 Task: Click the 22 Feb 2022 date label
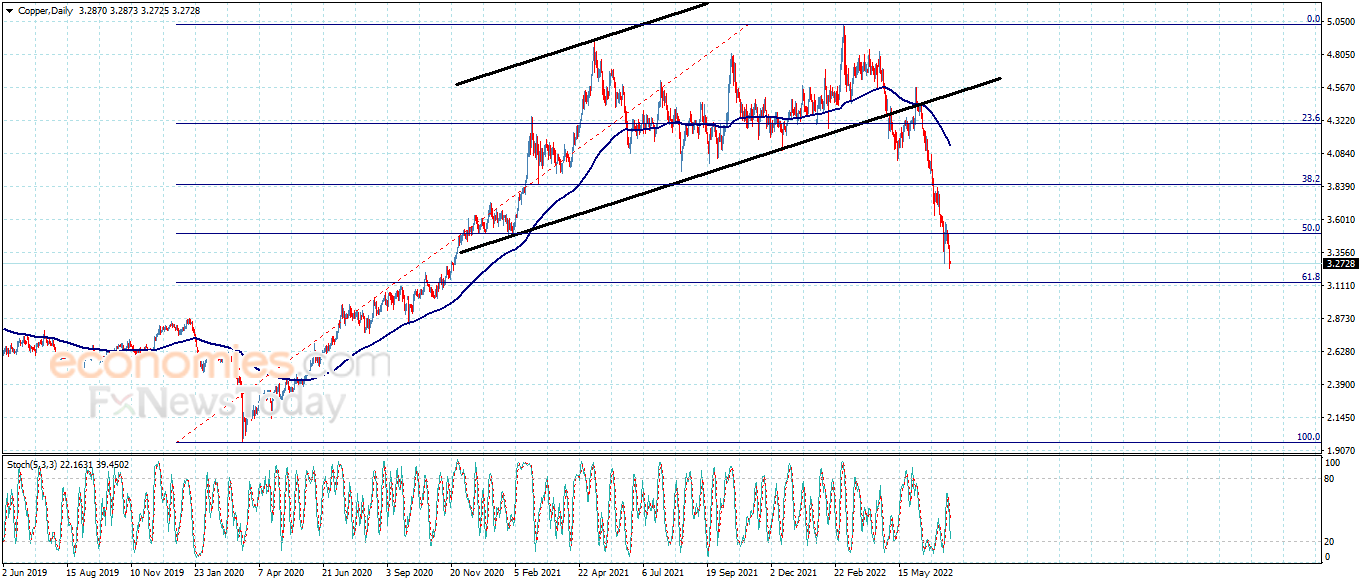pyautogui.click(x=860, y=575)
